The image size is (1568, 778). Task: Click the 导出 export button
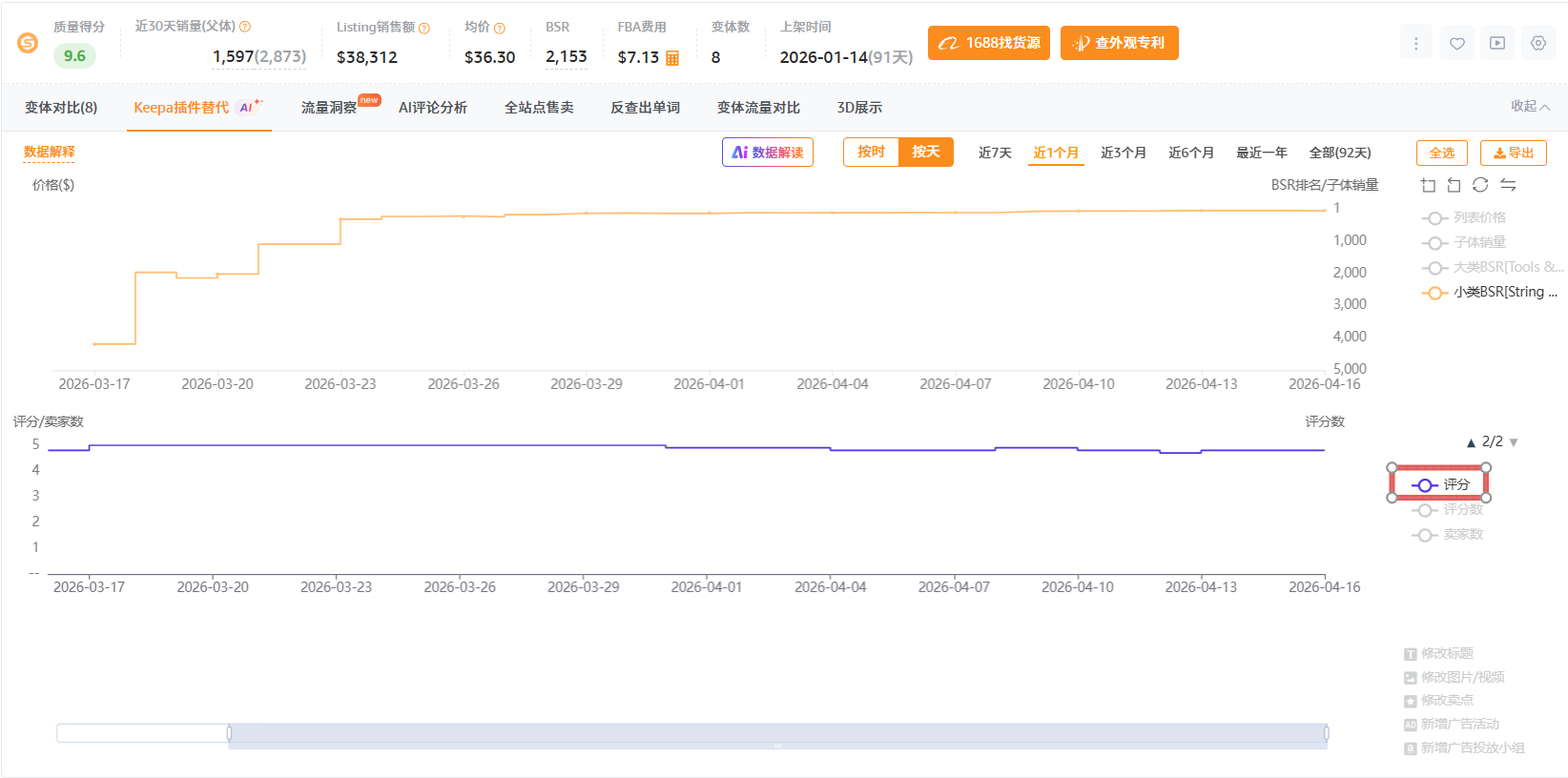pos(1513,153)
